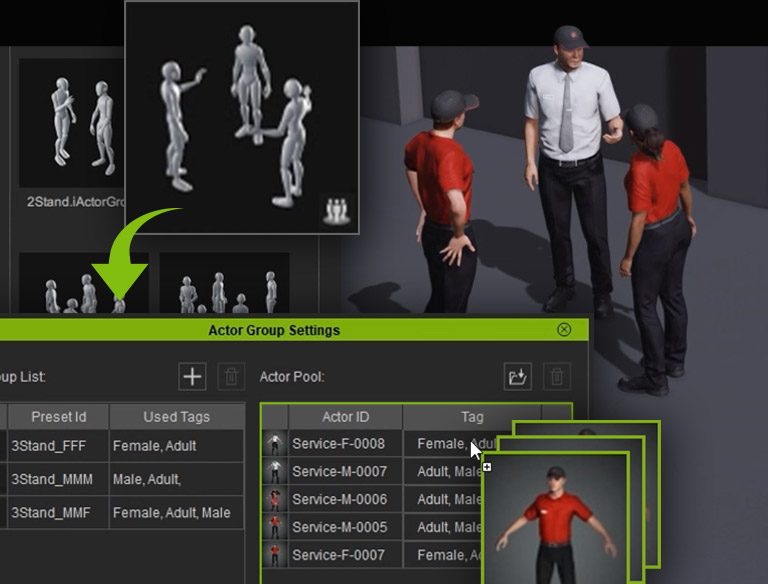Screen dimensions: 768x584
Task: Close the Actor Group Settings dialog
Action: 564,330
